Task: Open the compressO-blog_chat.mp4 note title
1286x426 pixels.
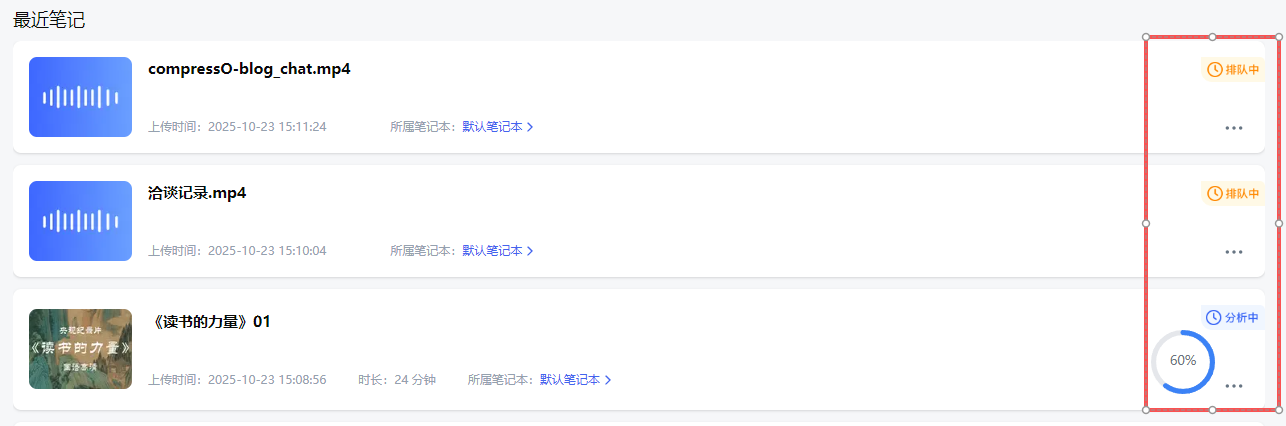Action: coord(249,69)
